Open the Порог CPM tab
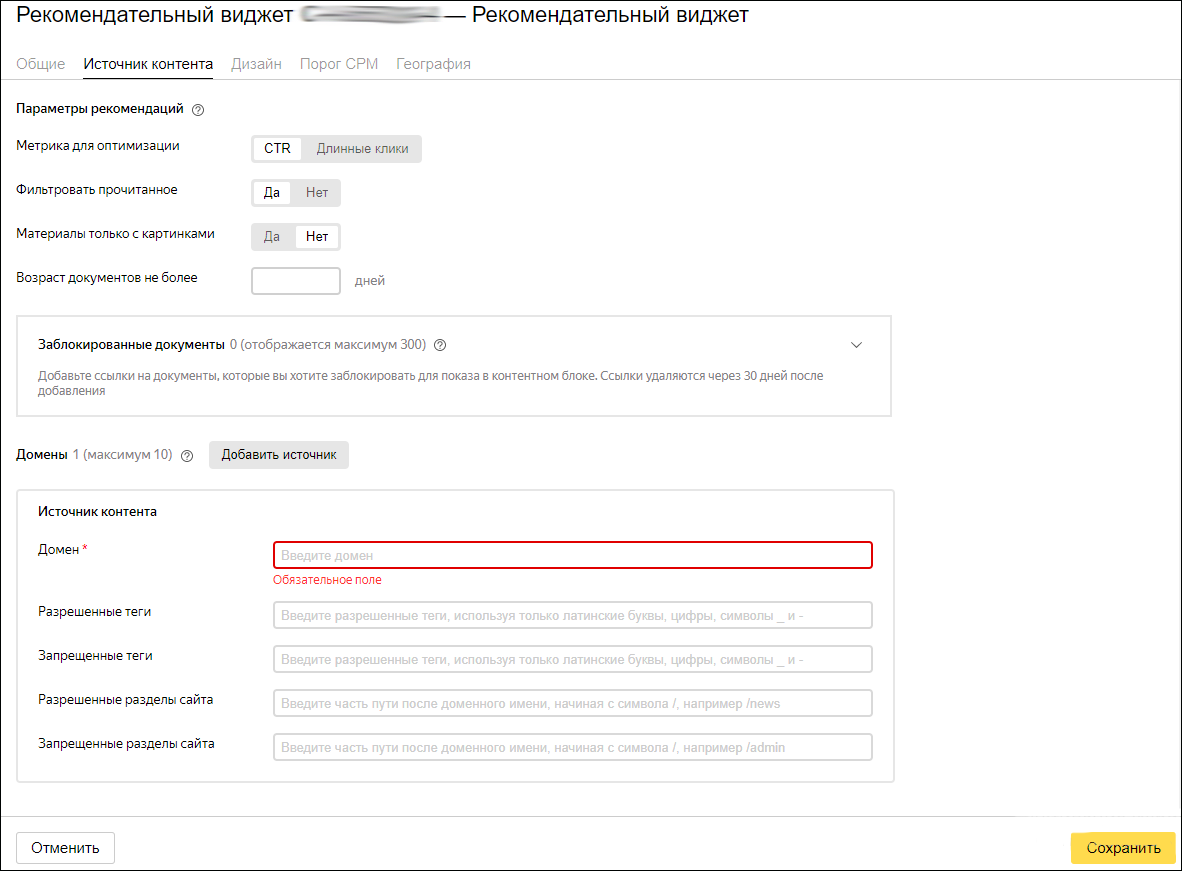The width and height of the screenshot is (1182, 871). click(x=339, y=64)
